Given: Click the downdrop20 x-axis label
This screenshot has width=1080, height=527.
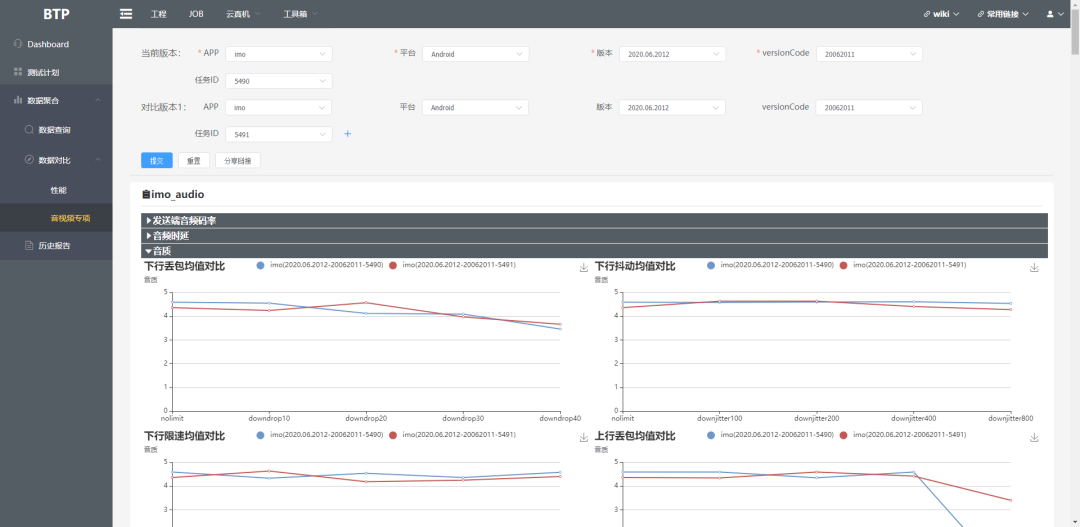Looking at the screenshot, I should click(366, 418).
